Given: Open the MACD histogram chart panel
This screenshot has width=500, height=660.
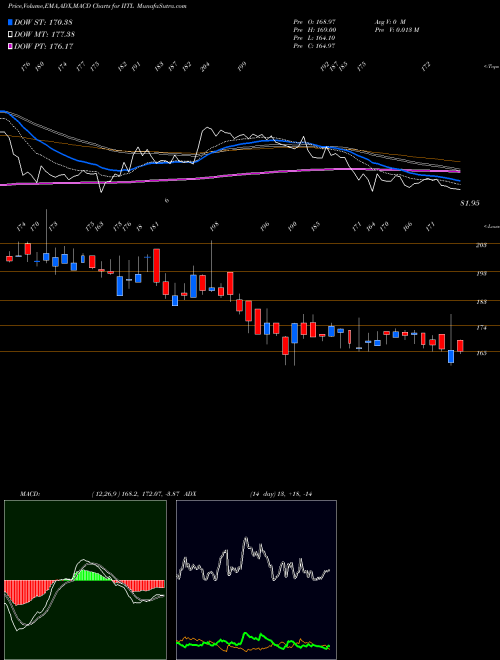Looking at the screenshot, I should click(85, 580).
